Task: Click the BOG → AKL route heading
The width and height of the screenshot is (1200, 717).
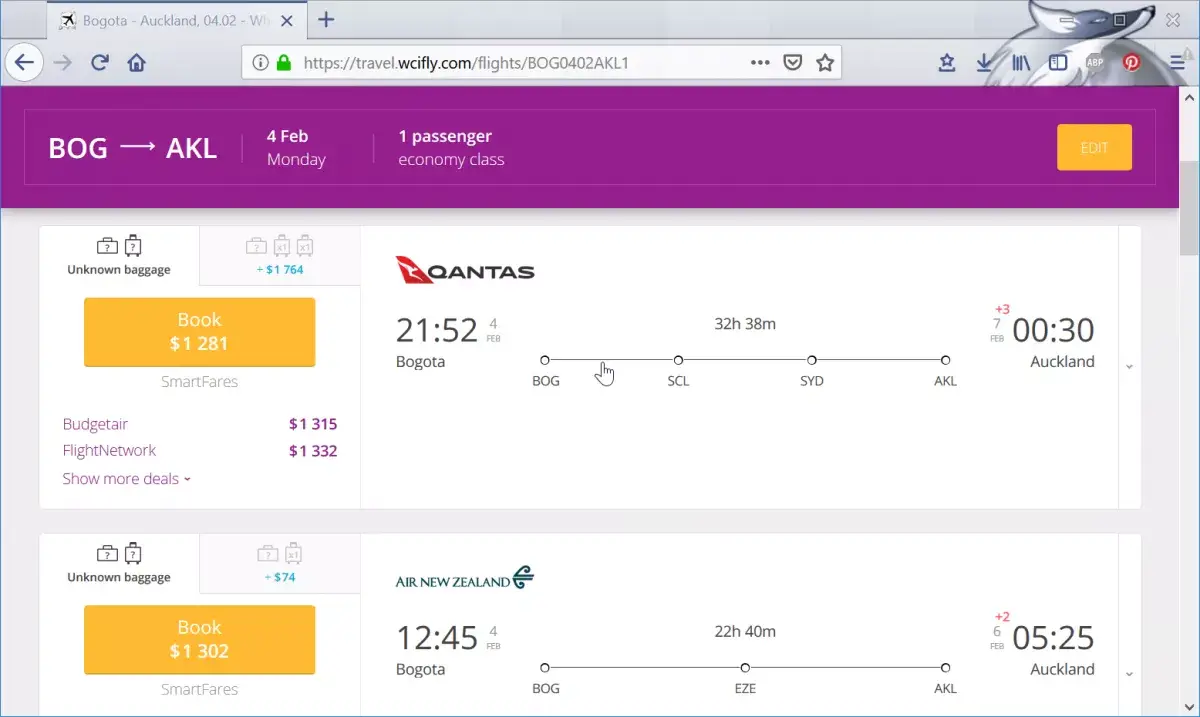Action: point(132,148)
